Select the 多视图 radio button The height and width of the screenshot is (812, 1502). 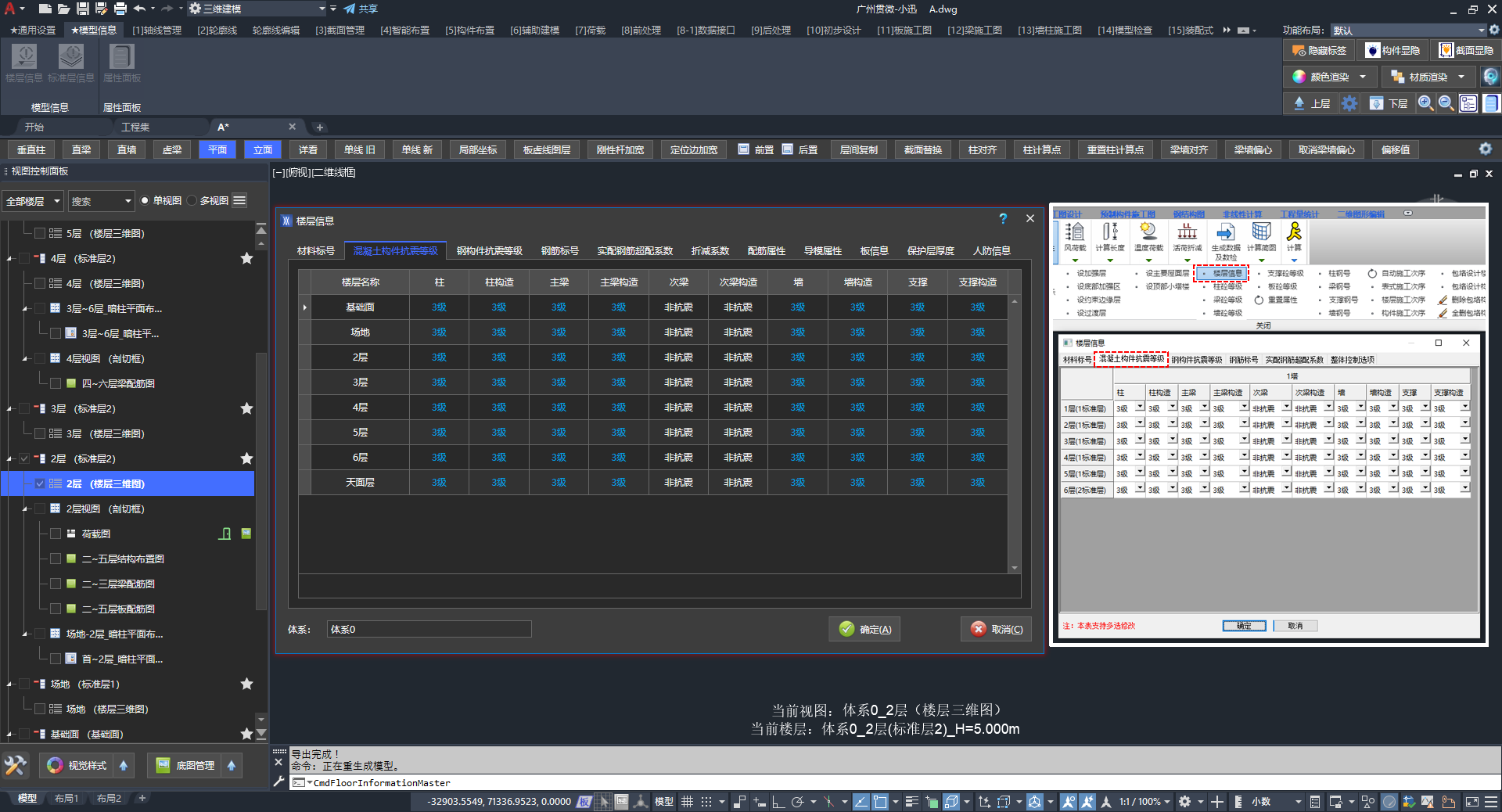[192, 201]
